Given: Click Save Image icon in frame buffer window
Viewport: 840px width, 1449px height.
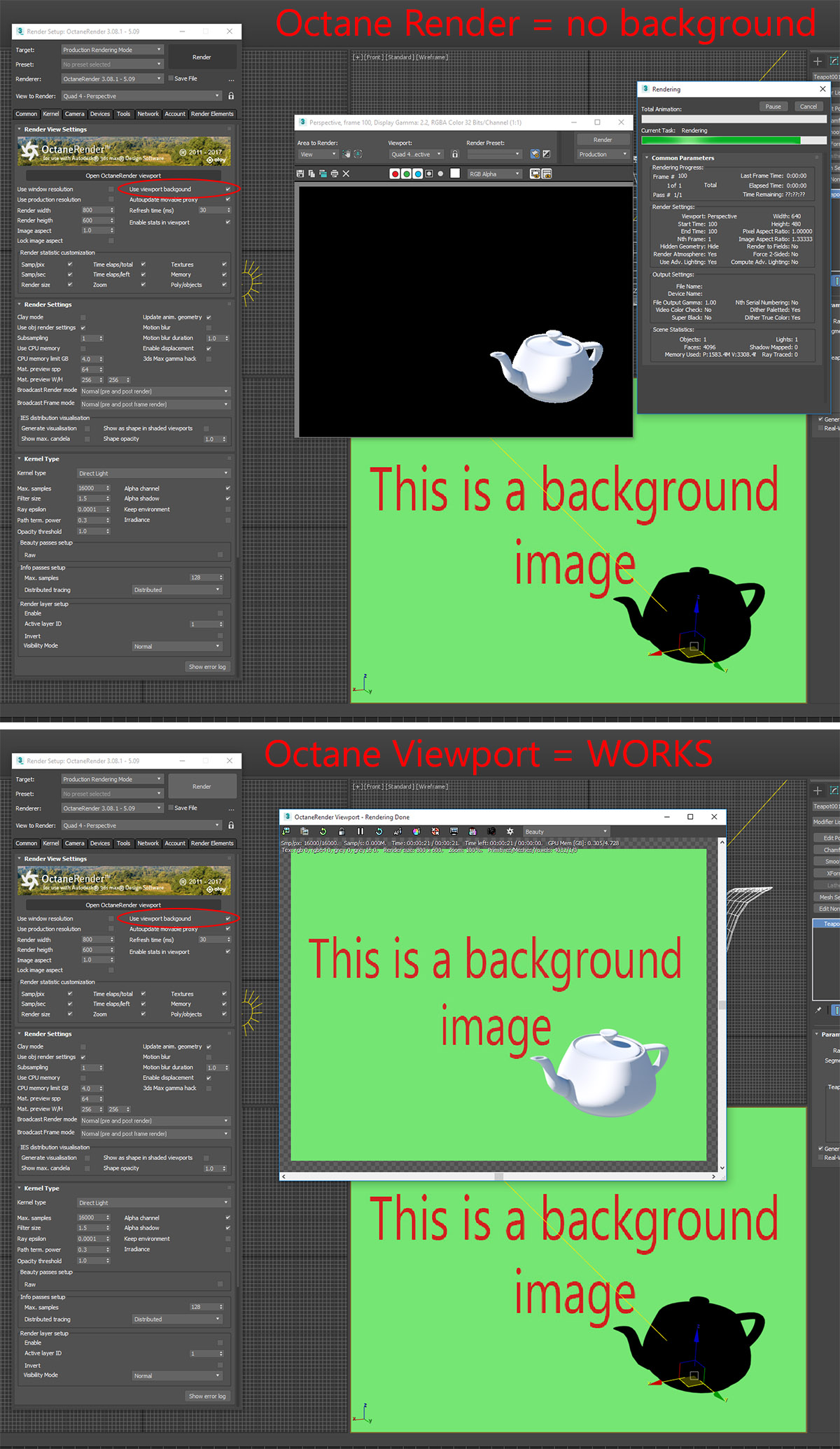Looking at the screenshot, I should tap(300, 174).
